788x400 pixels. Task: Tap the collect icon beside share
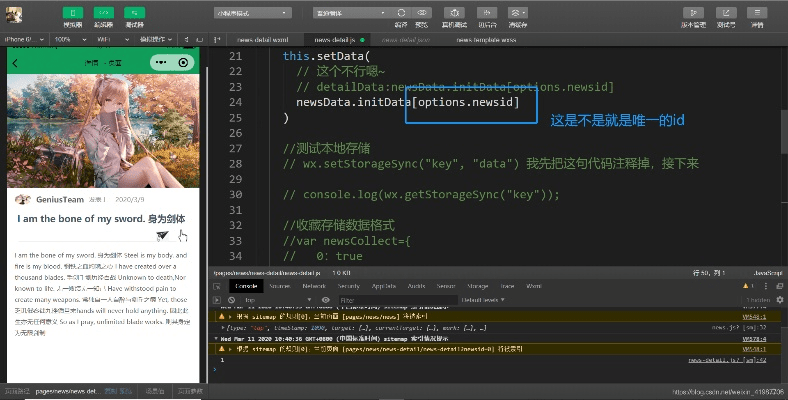click(182, 235)
